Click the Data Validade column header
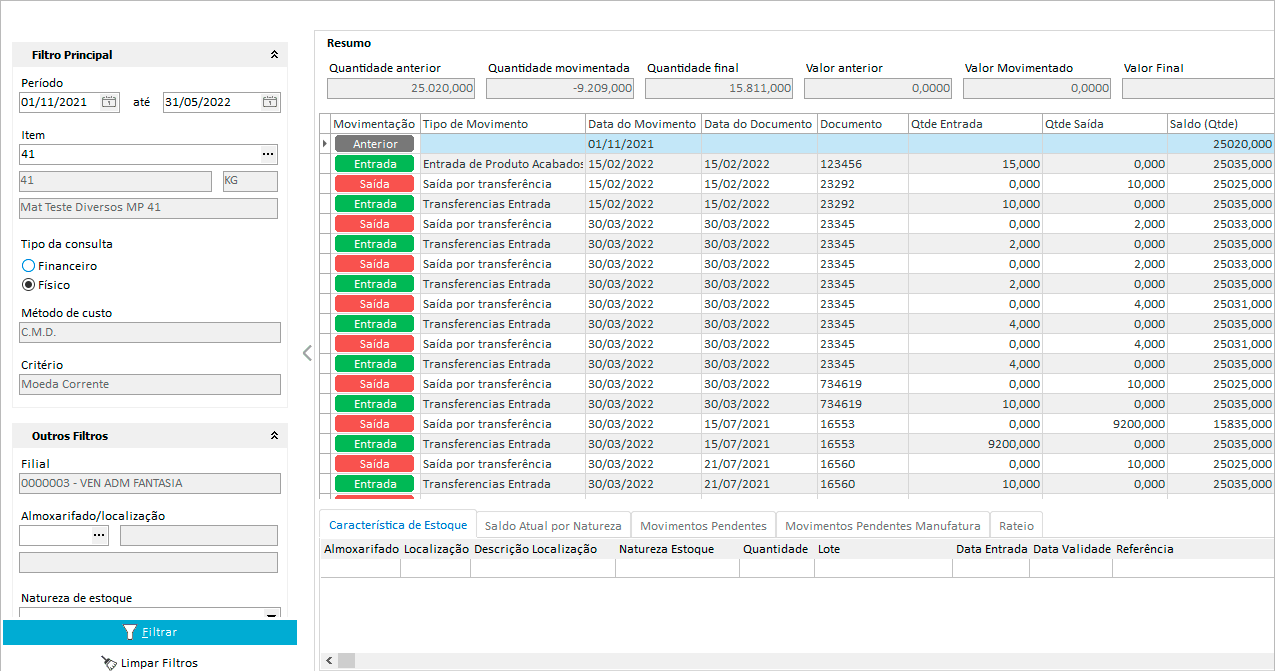Viewport: 1275px width, 671px height. (x=1072, y=549)
